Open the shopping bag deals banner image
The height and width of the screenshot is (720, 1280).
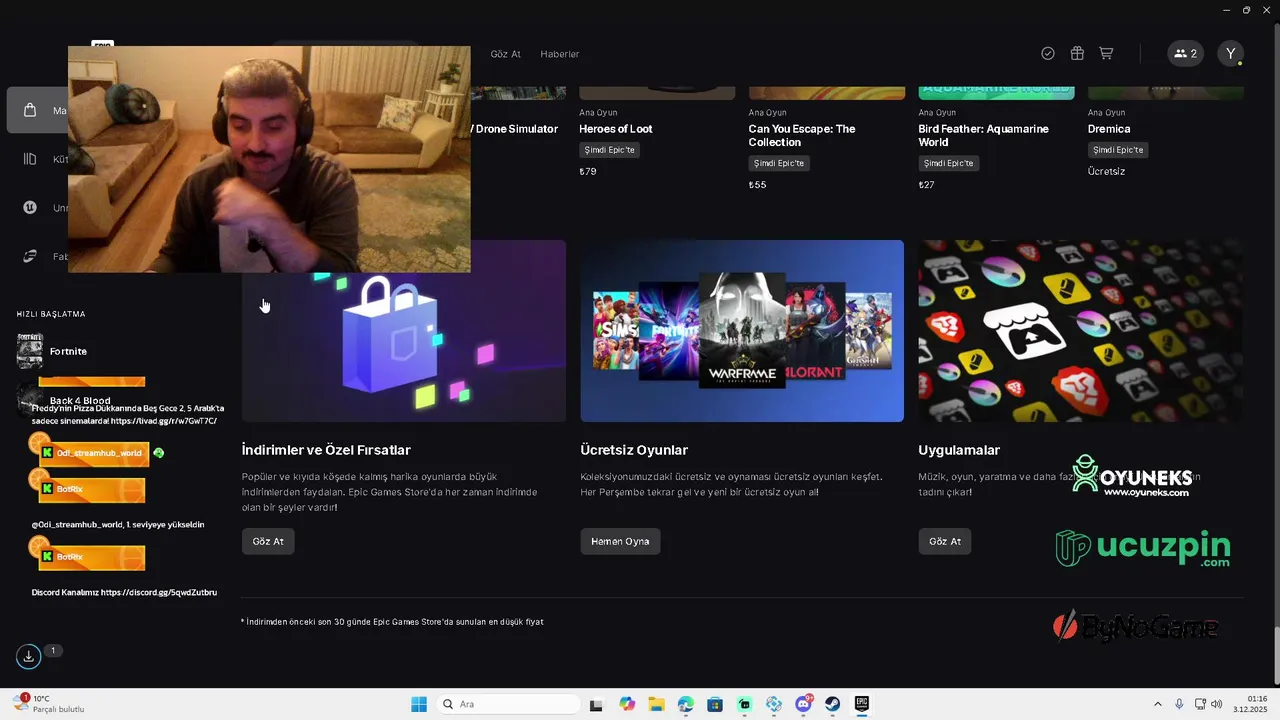click(404, 331)
